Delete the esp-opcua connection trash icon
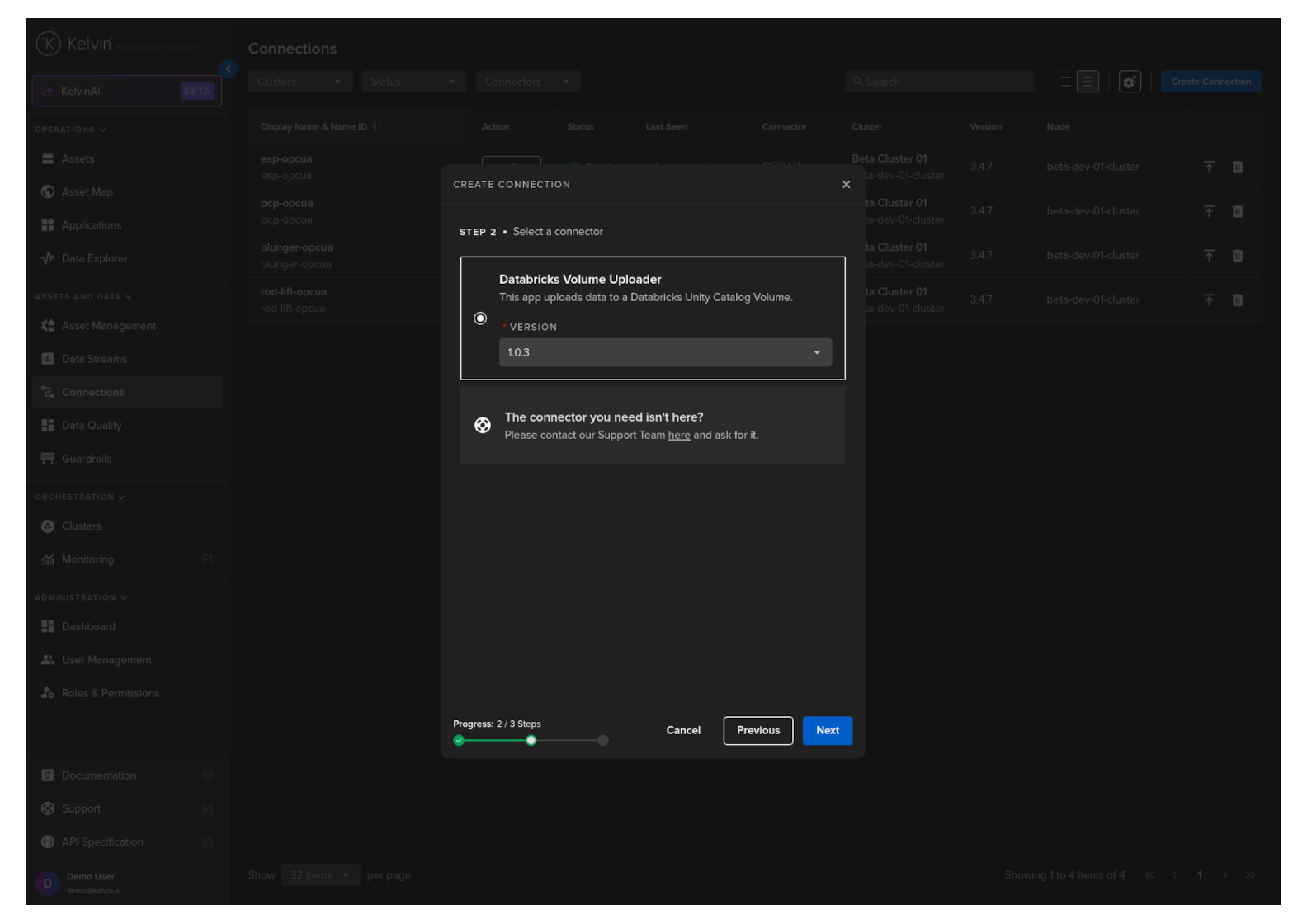 click(1238, 167)
